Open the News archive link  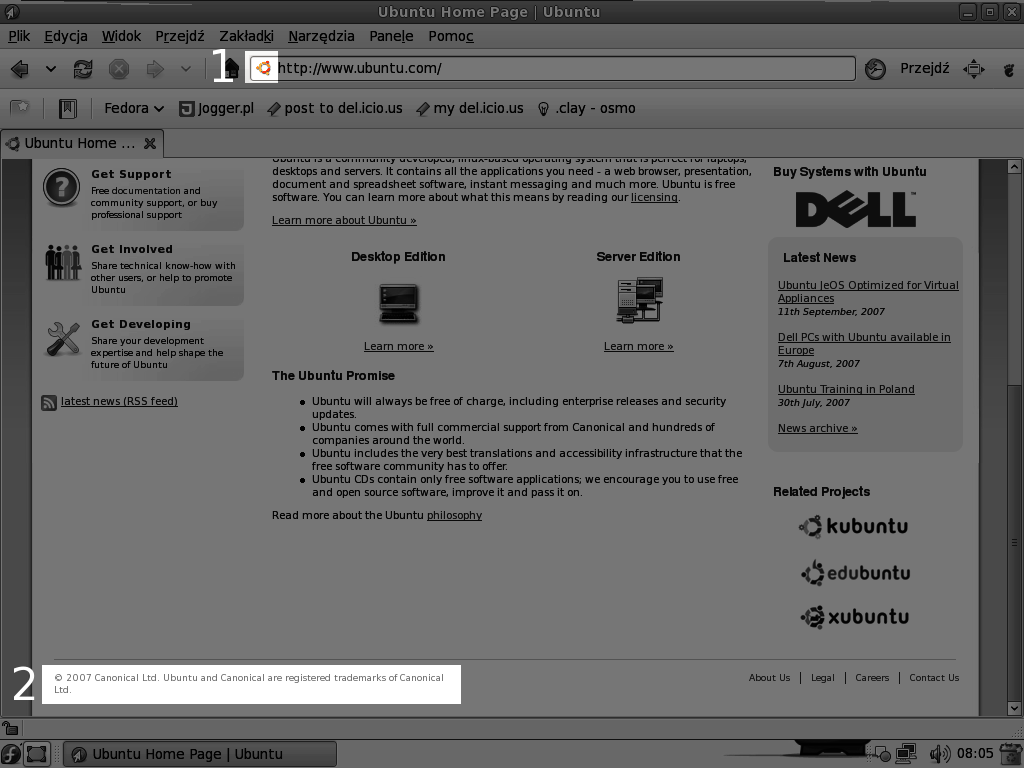(x=818, y=428)
